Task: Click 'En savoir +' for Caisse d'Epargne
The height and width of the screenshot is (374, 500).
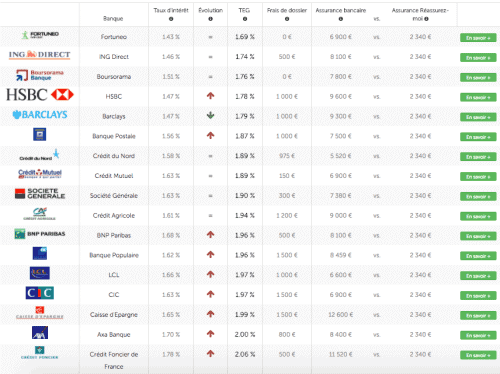Action: (478, 315)
